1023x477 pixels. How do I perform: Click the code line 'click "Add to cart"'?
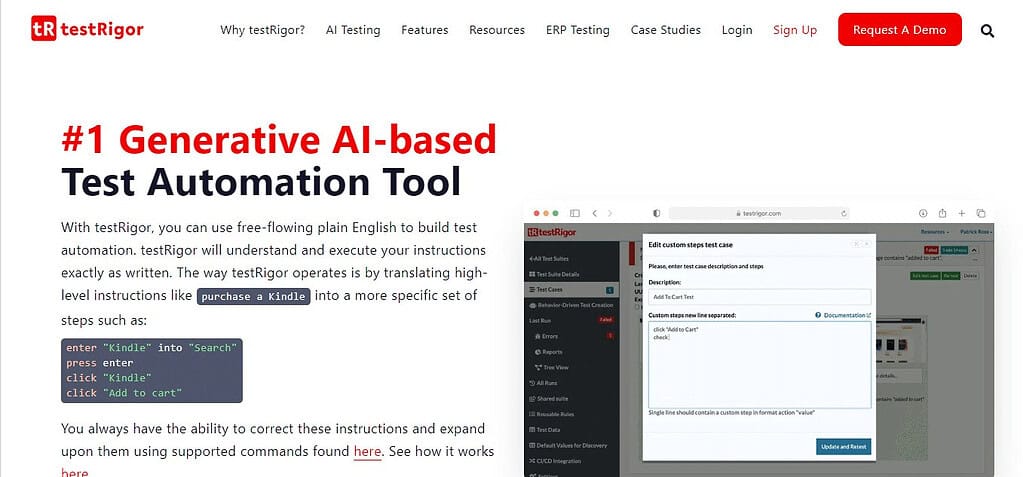123,393
